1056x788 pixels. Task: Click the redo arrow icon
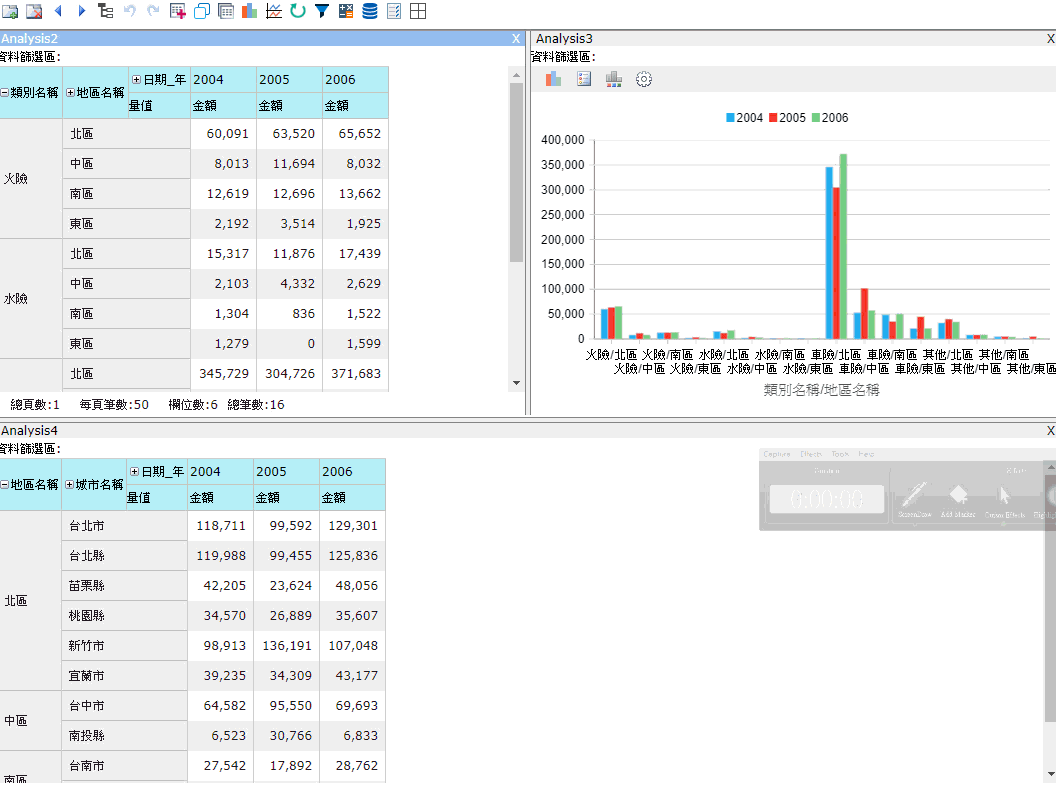pyautogui.click(x=153, y=11)
